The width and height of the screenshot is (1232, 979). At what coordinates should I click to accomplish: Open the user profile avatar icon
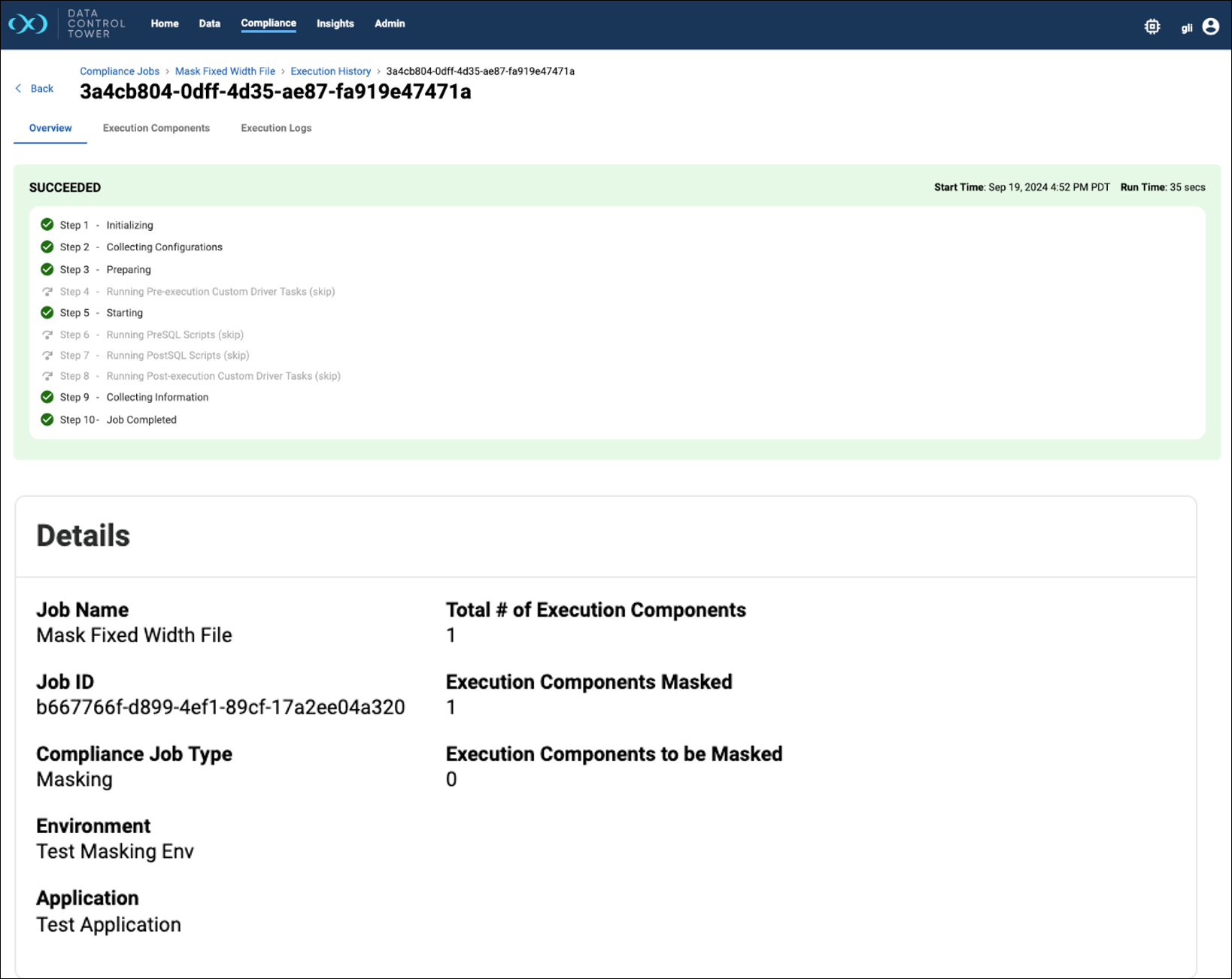1210,27
